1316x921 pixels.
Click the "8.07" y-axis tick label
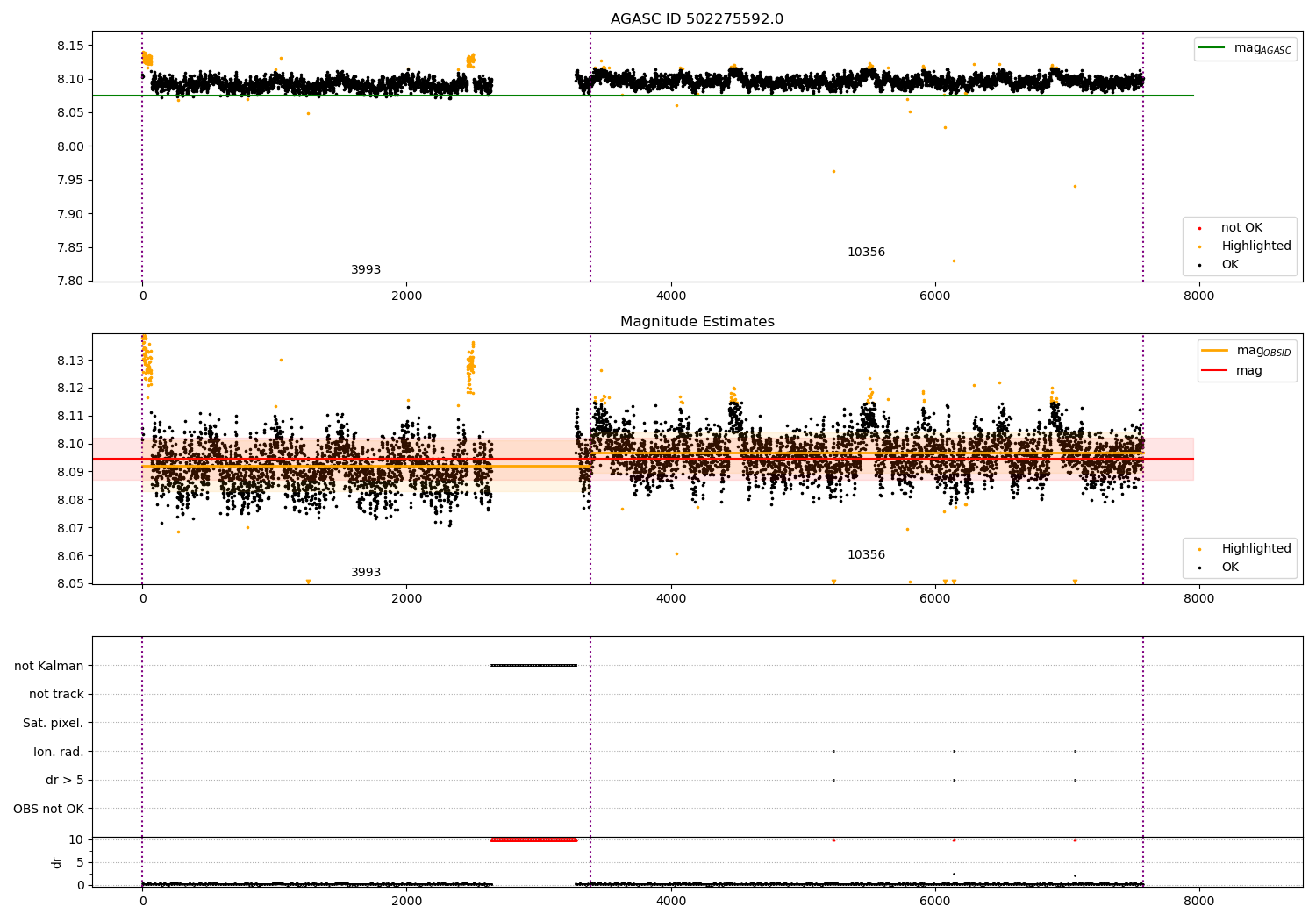[x=71, y=528]
